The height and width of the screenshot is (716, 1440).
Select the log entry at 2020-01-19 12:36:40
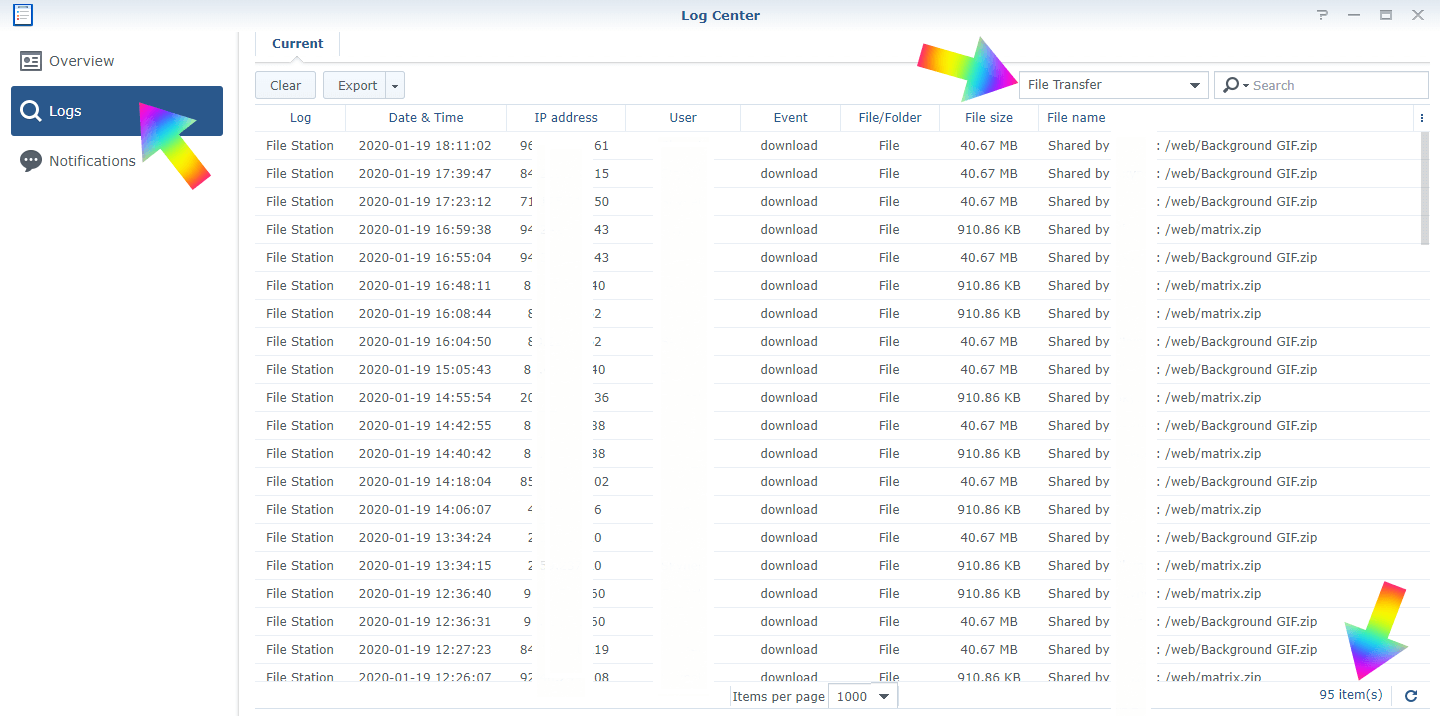pyautogui.click(x=837, y=594)
